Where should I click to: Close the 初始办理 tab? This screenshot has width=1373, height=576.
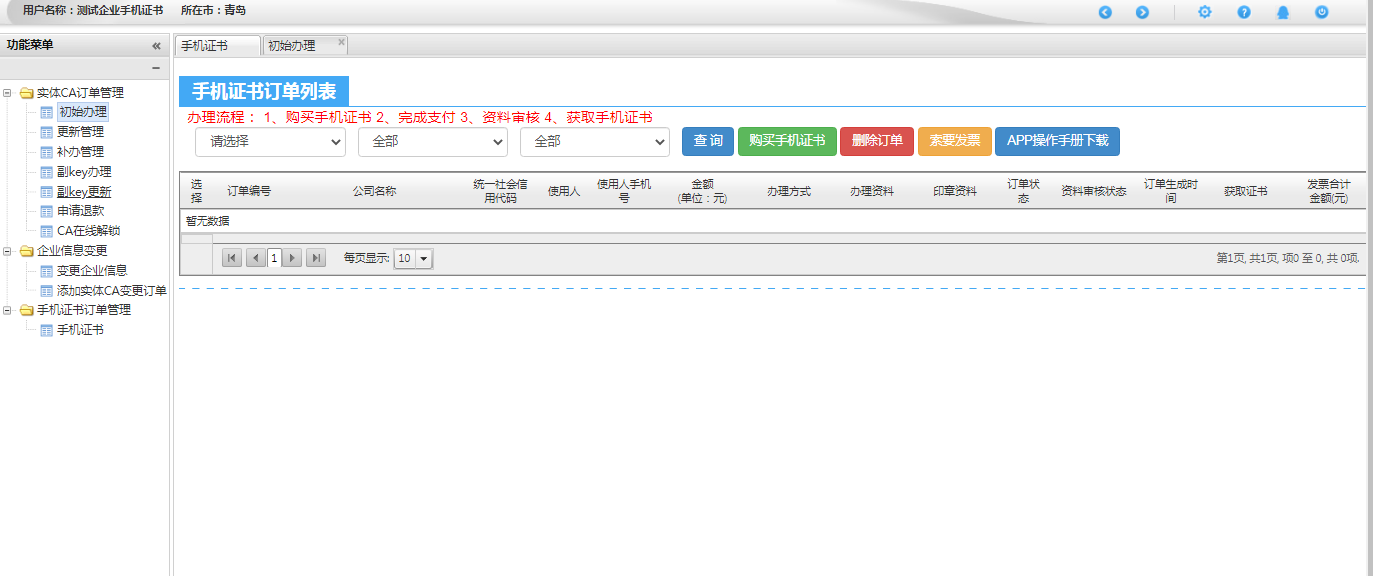[x=342, y=42]
